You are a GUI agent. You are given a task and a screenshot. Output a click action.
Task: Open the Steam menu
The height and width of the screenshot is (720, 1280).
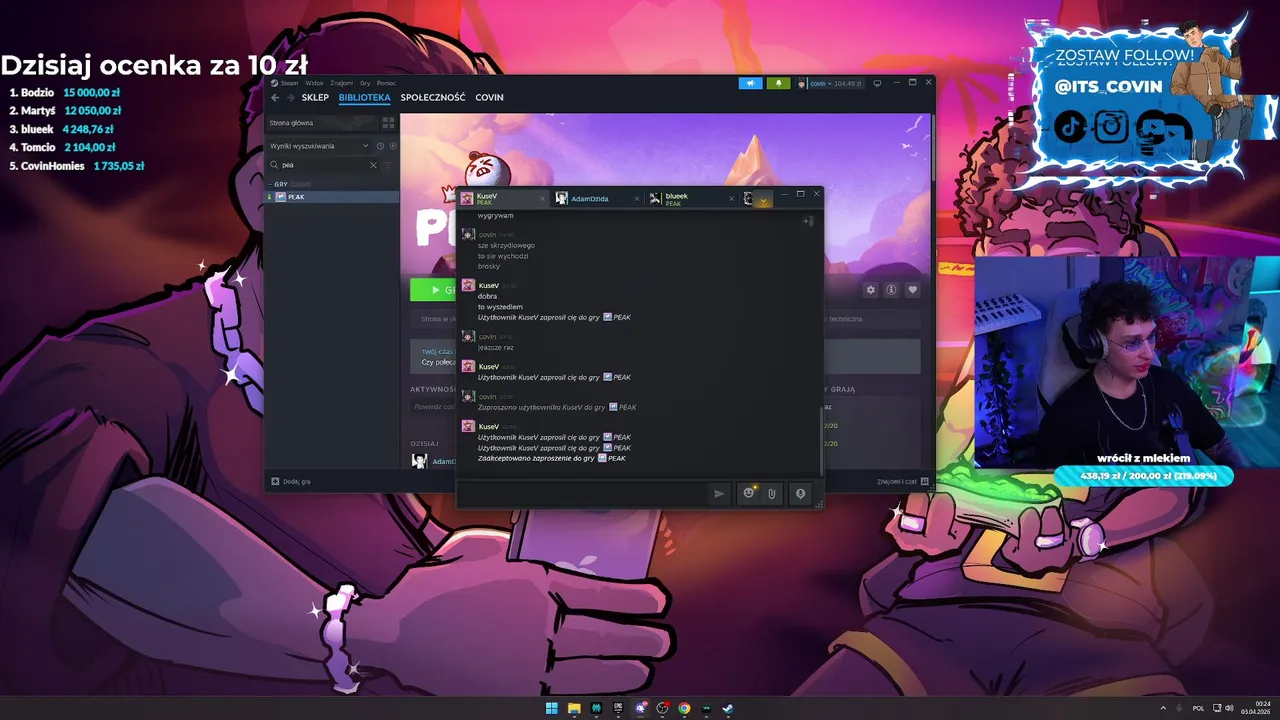(289, 83)
